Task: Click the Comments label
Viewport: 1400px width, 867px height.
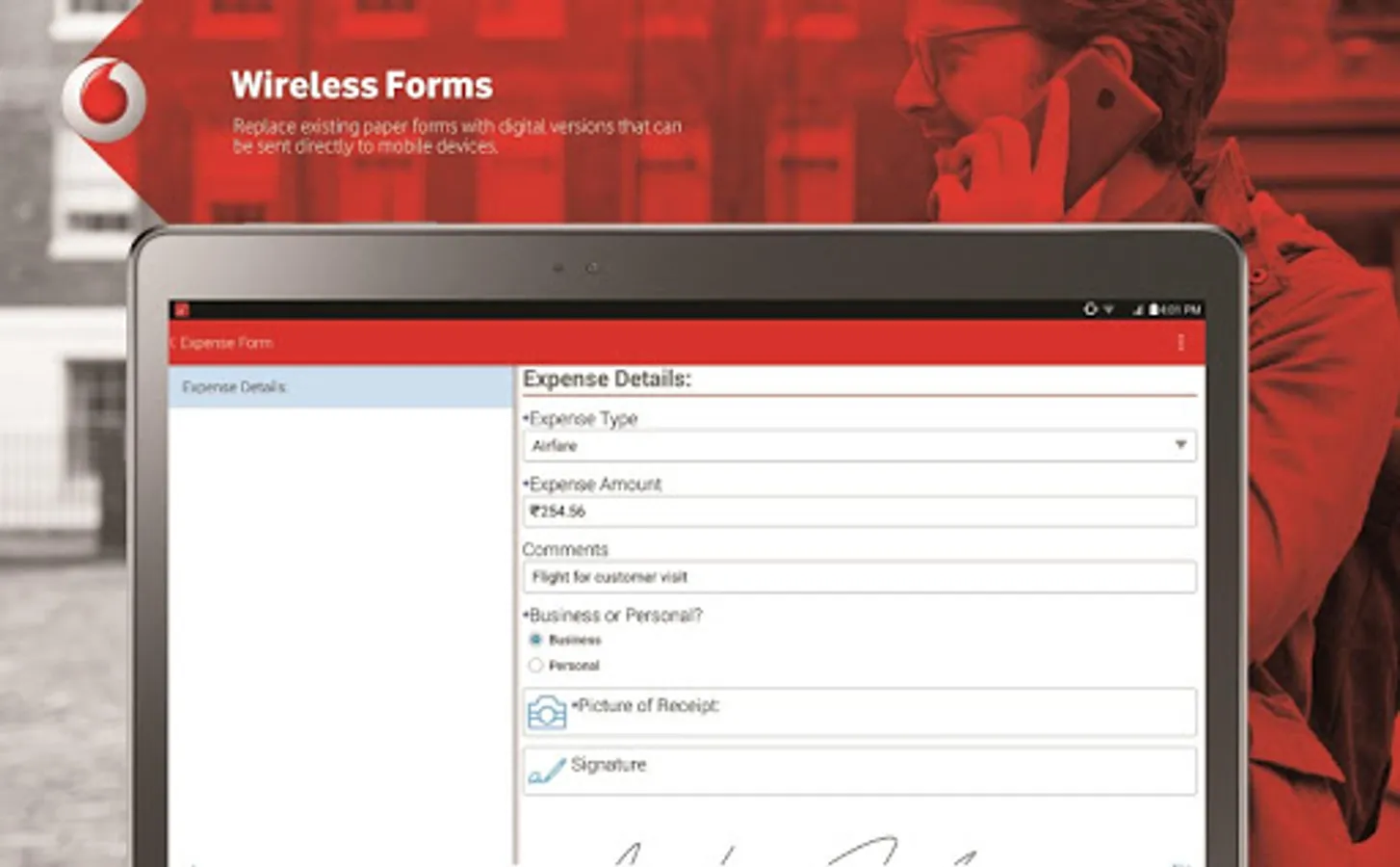Action: [565, 550]
